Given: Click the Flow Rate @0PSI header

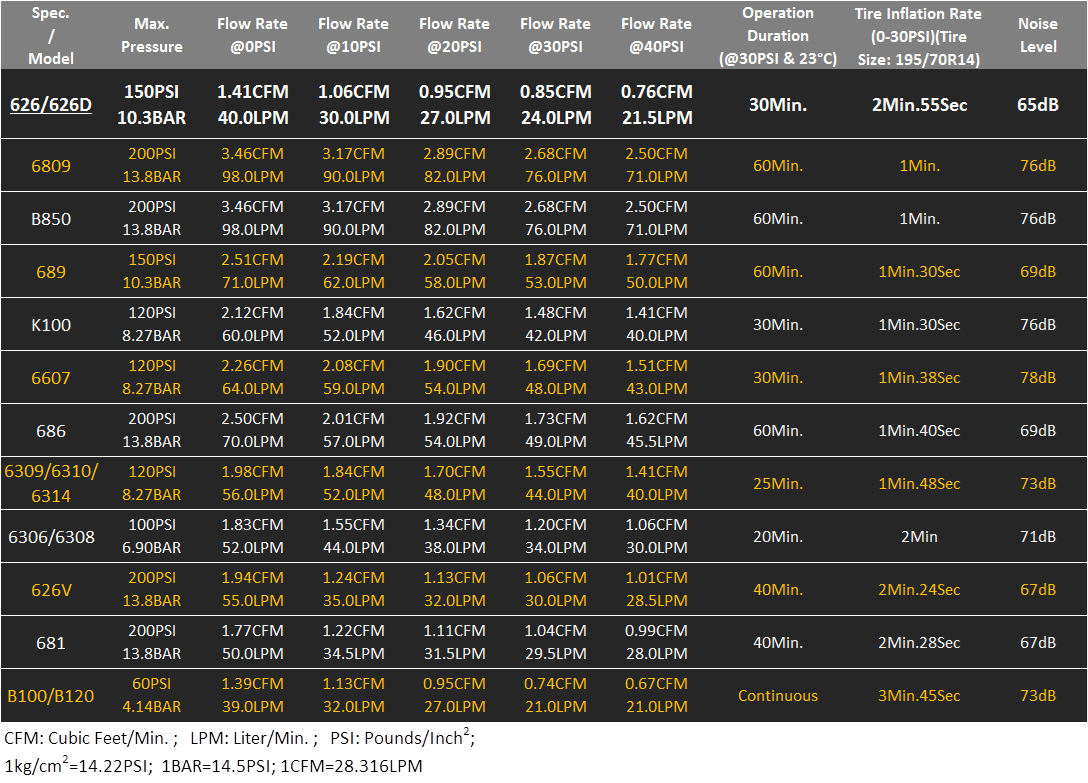Looking at the screenshot, I should 253,35.
